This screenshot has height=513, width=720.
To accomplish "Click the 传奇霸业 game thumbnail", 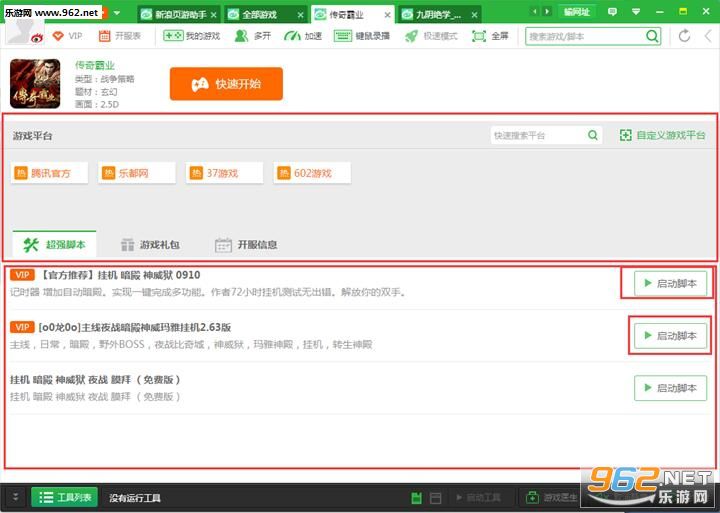I will (35, 84).
